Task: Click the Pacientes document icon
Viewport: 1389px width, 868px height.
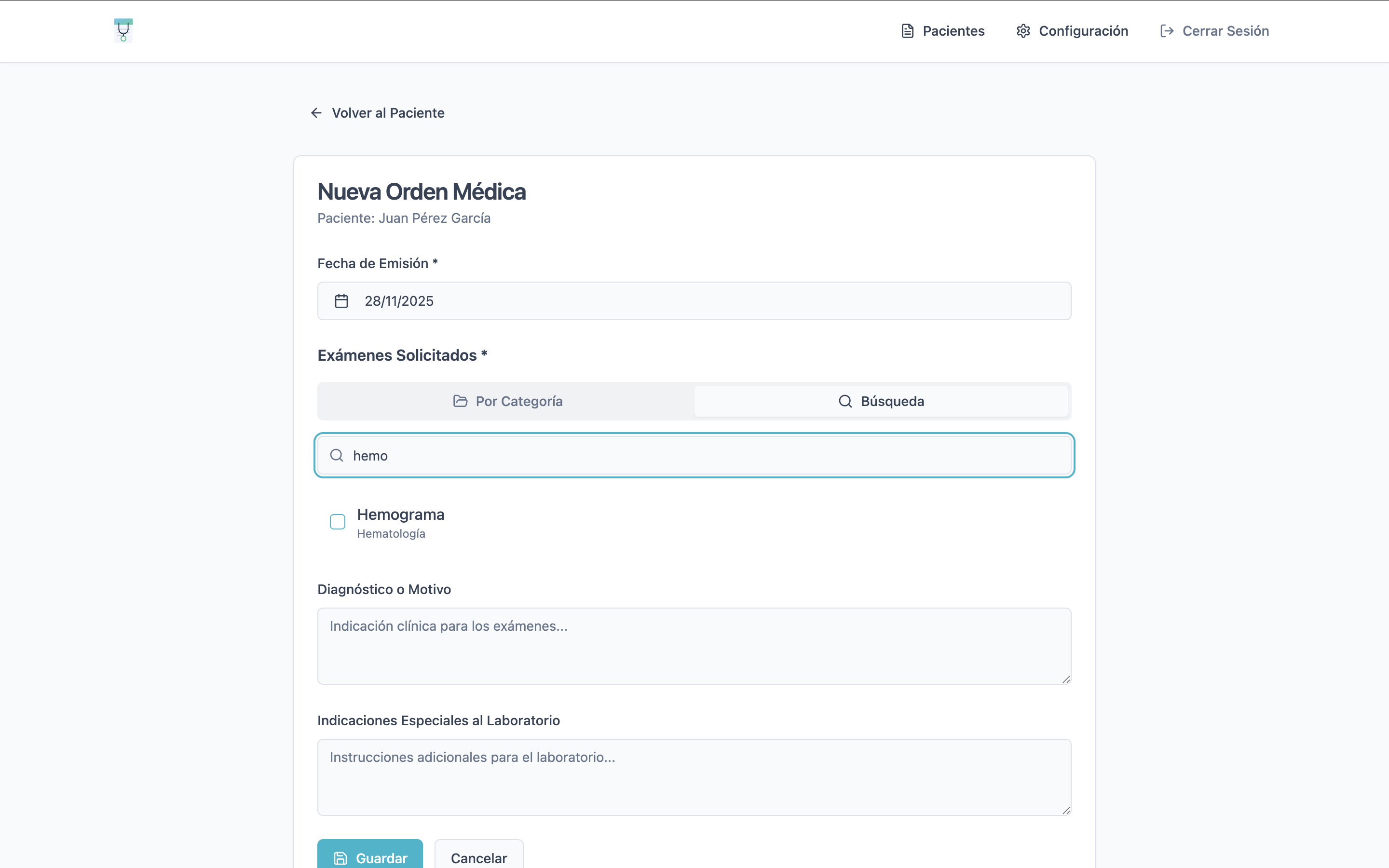Action: coord(907,31)
